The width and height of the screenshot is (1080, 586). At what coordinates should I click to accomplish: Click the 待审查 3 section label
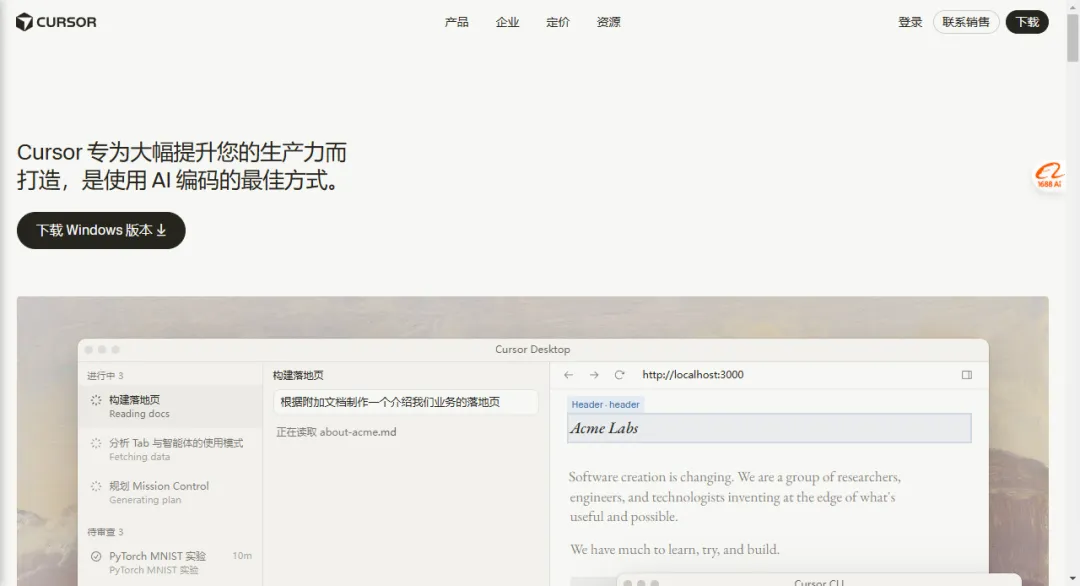tap(105, 532)
